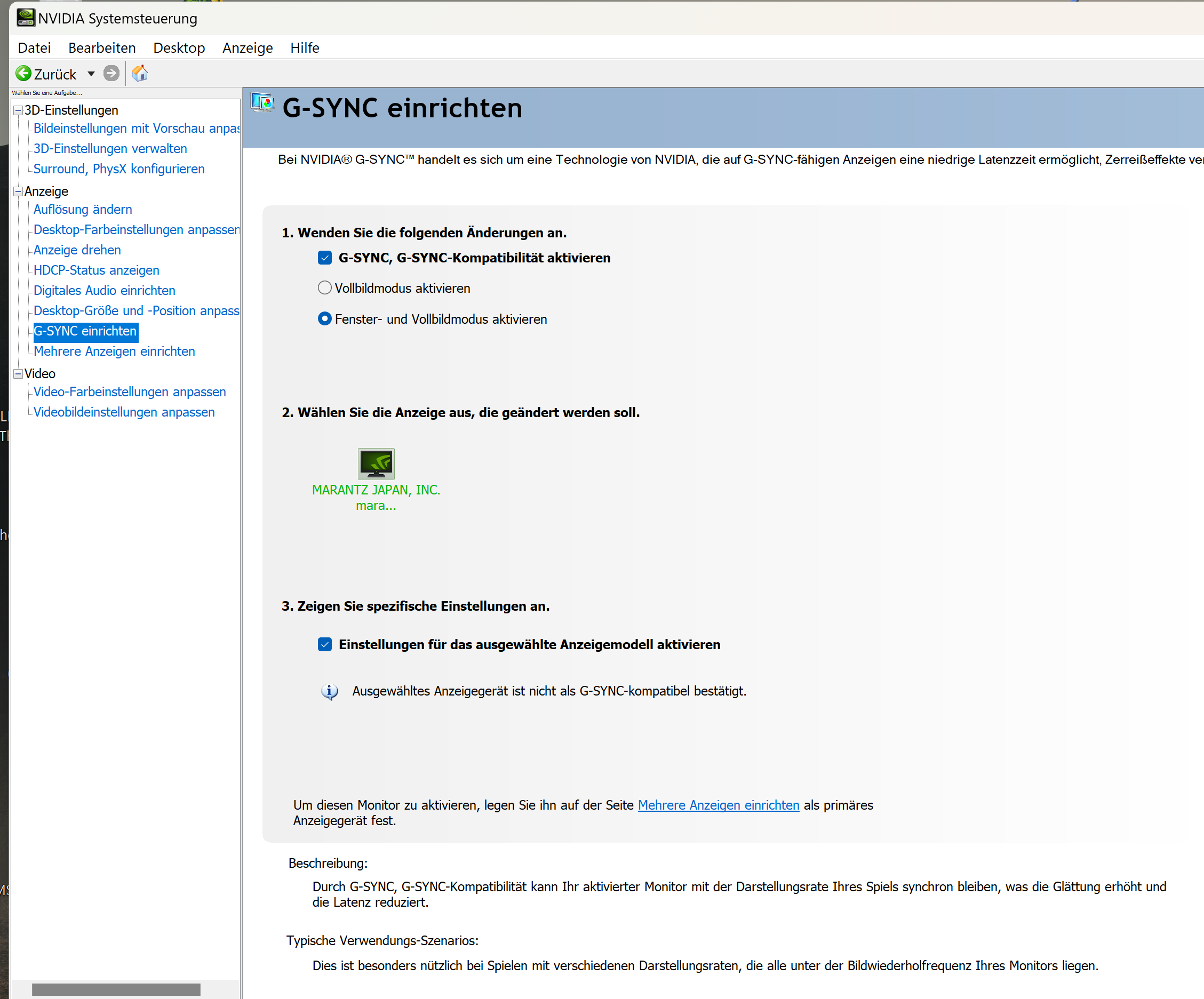
Task: Uncheck G-SYNC-Kompatibilität aktivieren checkbox
Action: tap(325, 258)
